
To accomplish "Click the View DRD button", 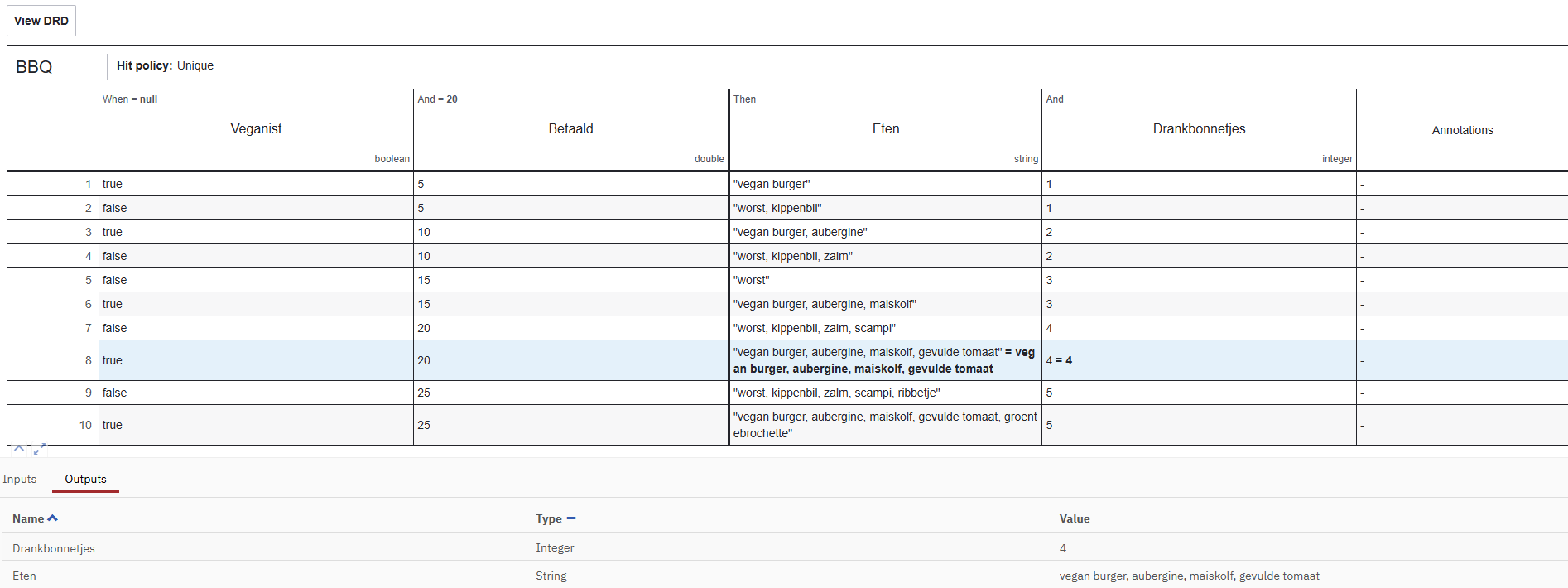I will (x=41, y=21).
